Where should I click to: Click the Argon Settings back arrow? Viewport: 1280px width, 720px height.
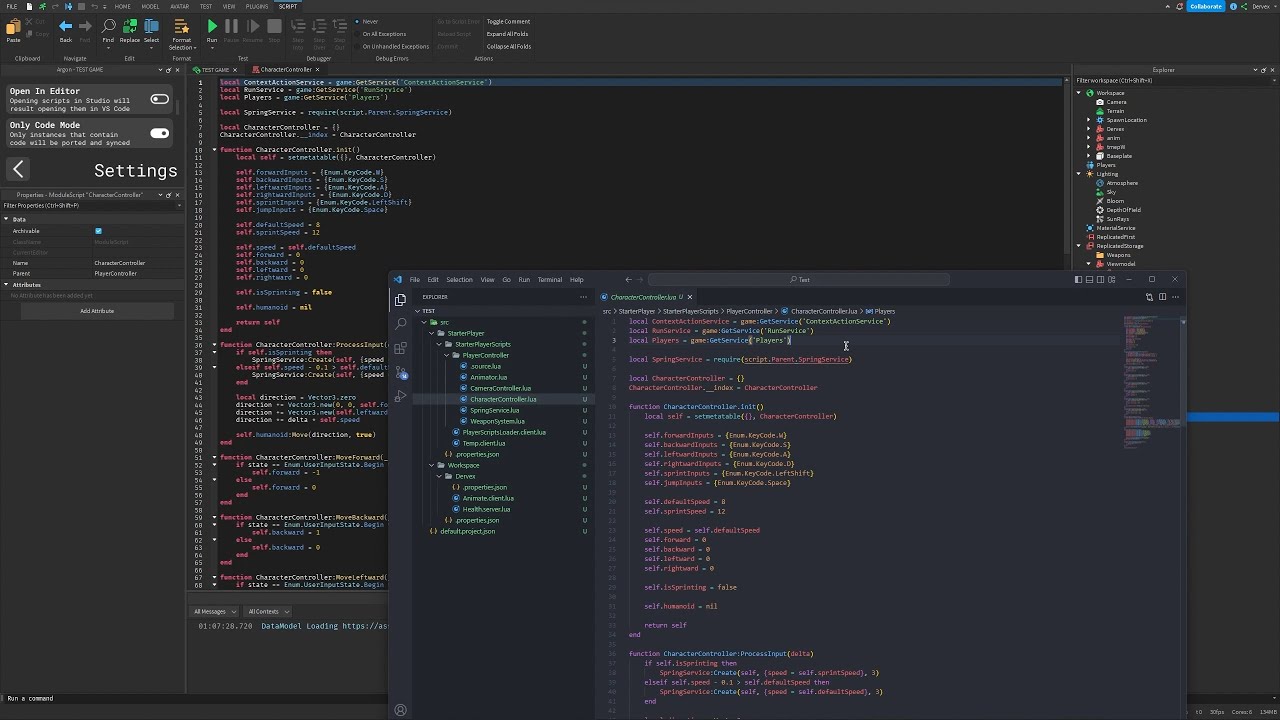(x=18, y=170)
